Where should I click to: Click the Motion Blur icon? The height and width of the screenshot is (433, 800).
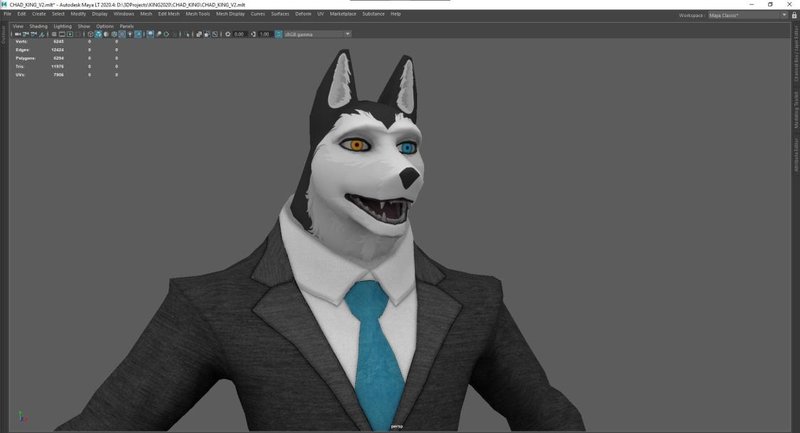point(159,34)
